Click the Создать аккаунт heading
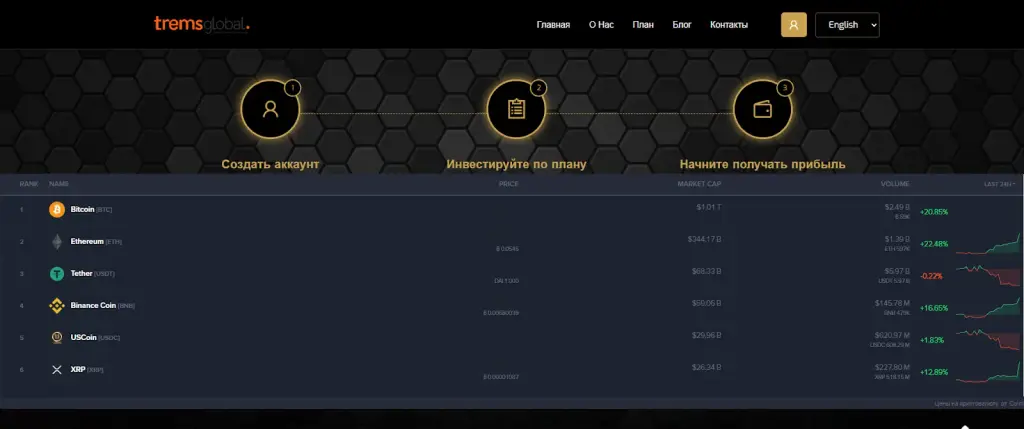Image resolution: width=1024 pixels, height=429 pixels. point(270,165)
